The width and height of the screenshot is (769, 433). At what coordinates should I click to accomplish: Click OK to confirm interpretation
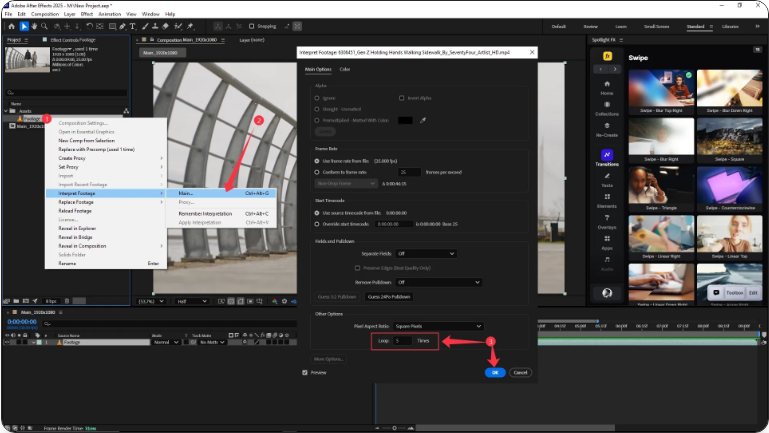494,372
